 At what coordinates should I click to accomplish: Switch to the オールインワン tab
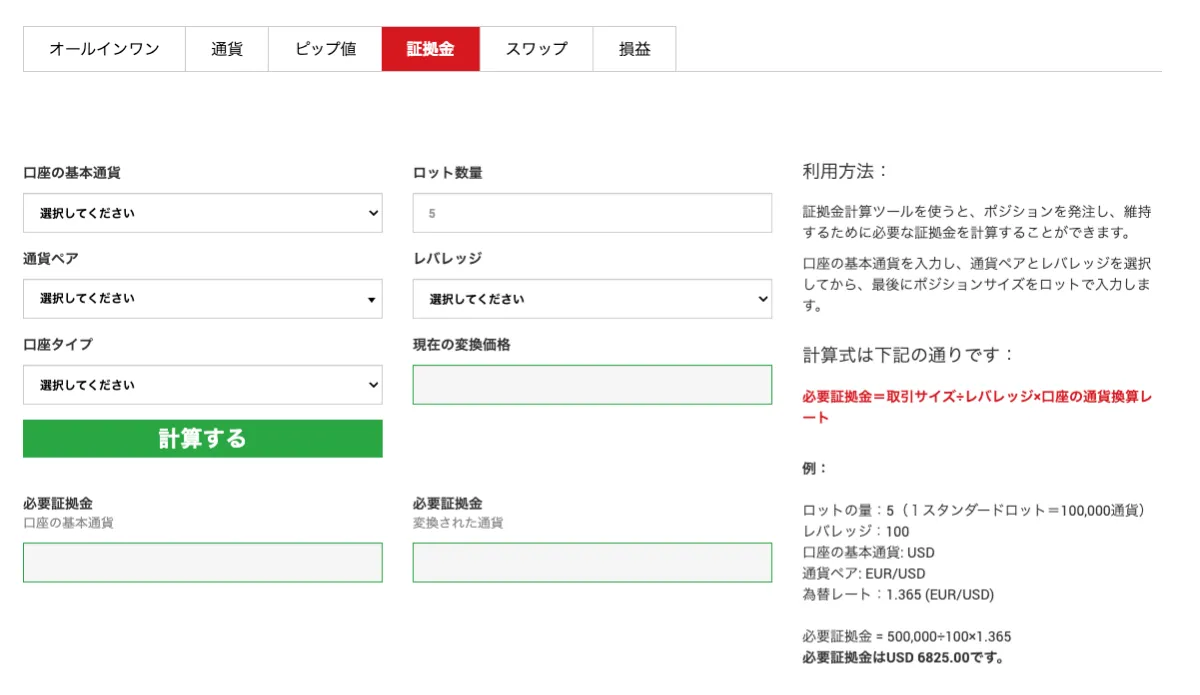coord(104,48)
